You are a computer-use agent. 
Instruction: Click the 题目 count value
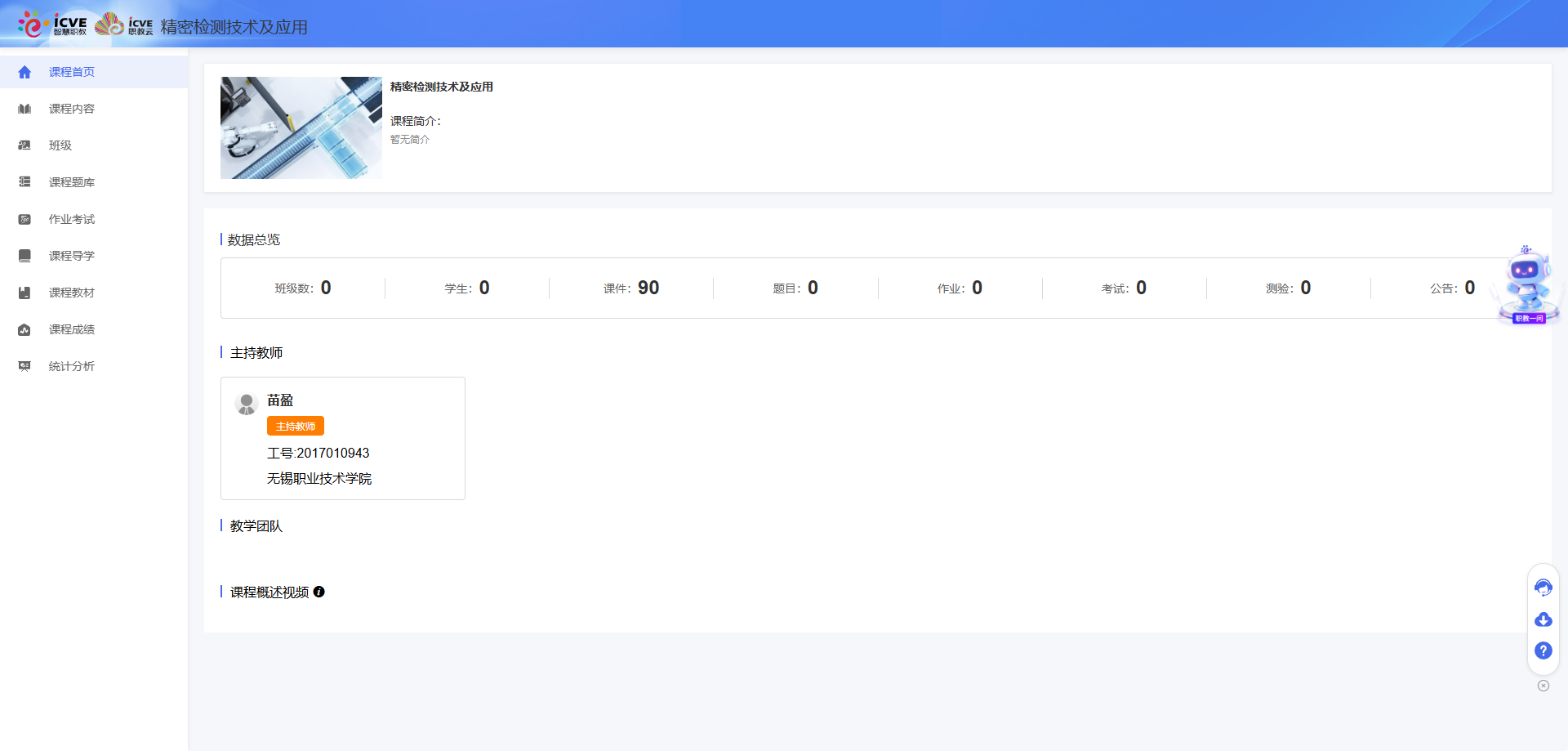[x=813, y=288]
